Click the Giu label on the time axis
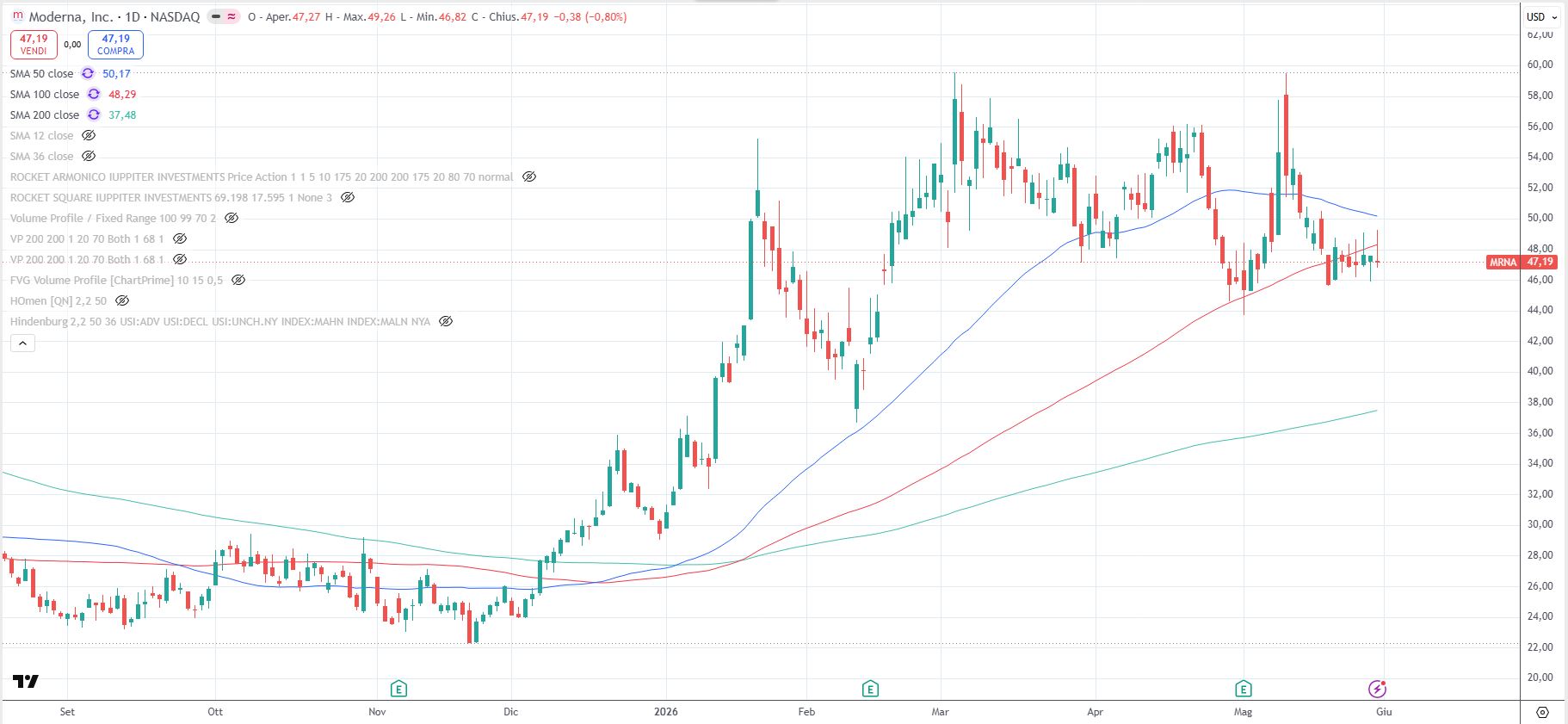The height and width of the screenshot is (724, 1568). 1384,712
